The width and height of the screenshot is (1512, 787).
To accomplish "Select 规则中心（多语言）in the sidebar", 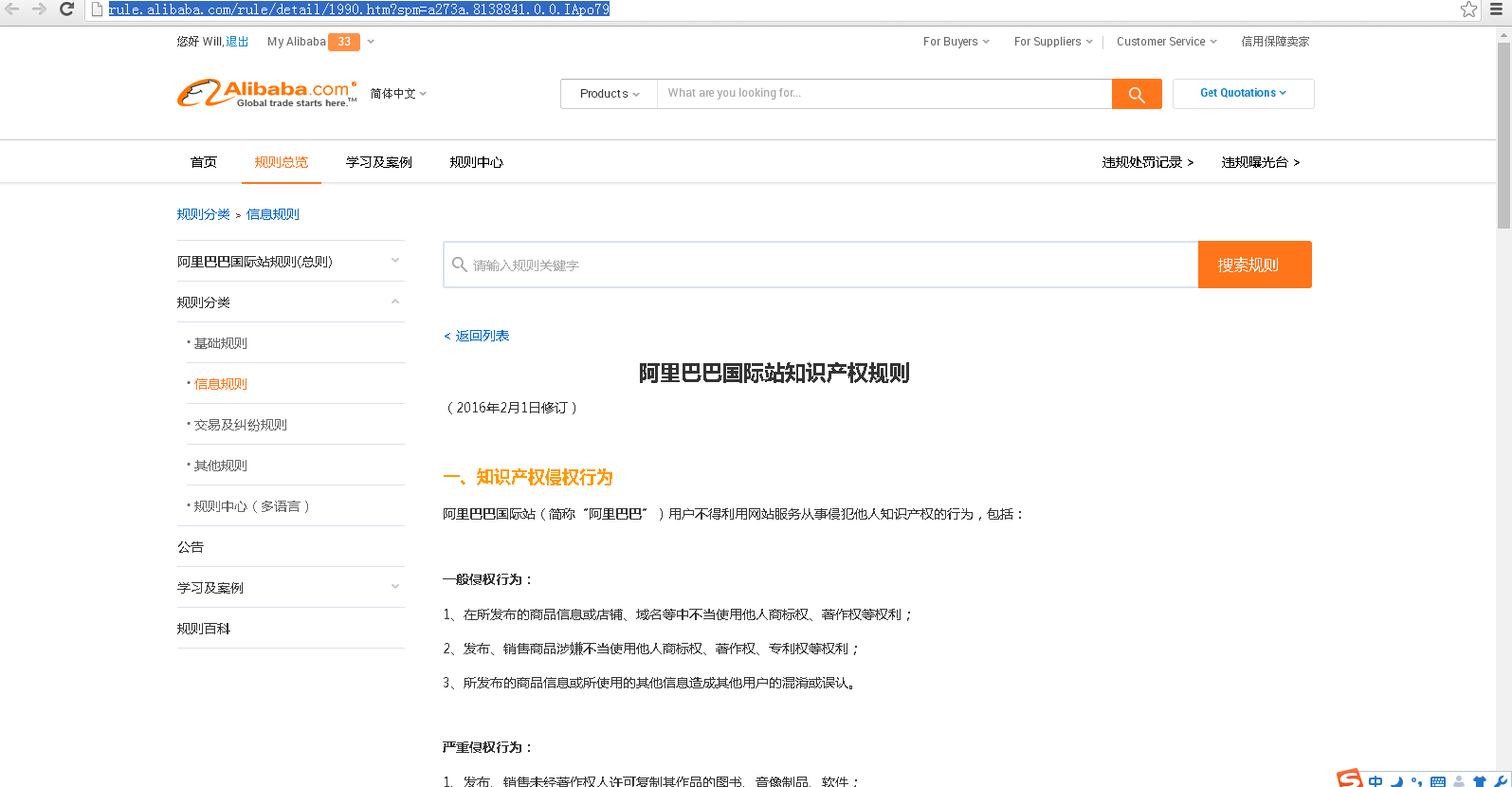I will tap(252, 506).
